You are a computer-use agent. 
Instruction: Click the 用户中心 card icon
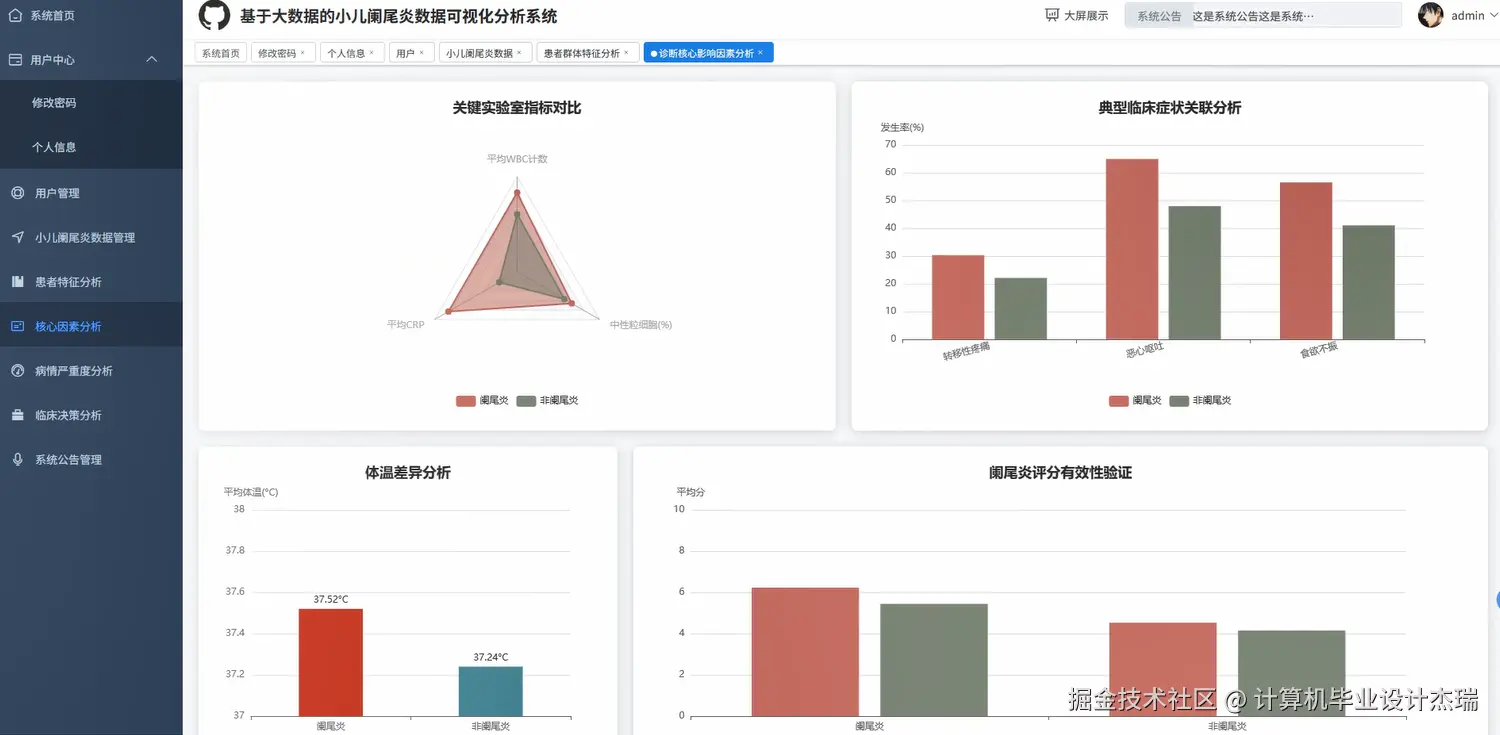click(x=15, y=59)
